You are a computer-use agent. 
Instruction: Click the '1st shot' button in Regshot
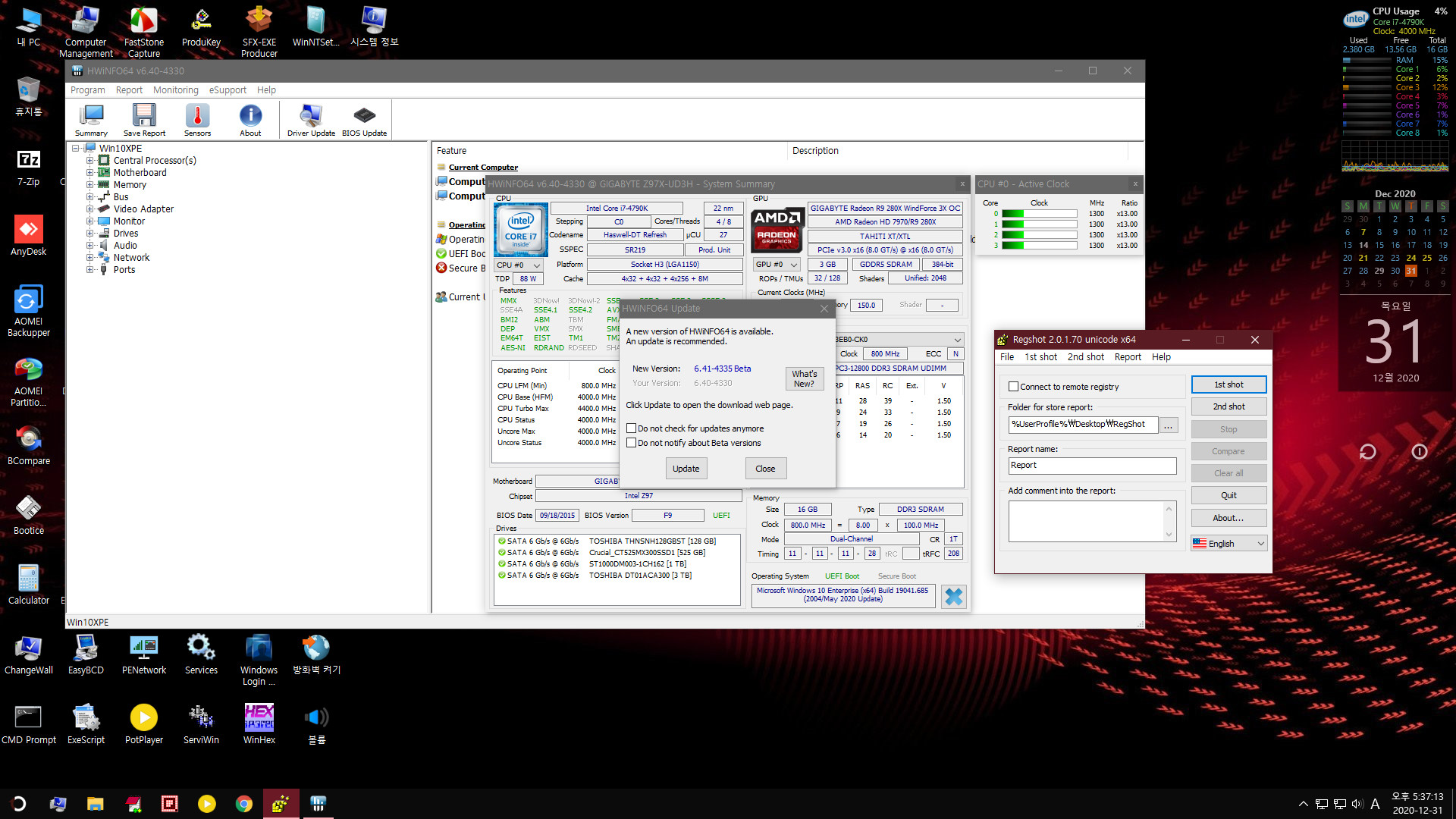point(1228,384)
